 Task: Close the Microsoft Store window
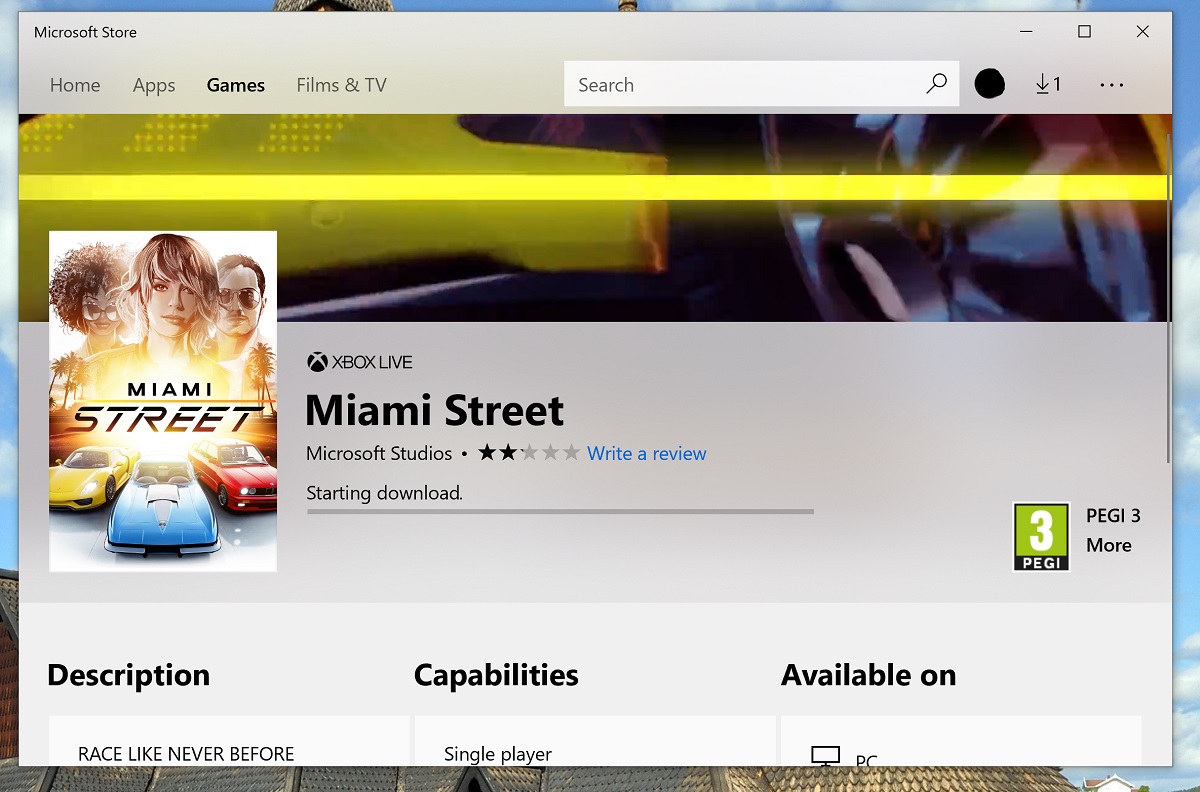click(1143, 32)
